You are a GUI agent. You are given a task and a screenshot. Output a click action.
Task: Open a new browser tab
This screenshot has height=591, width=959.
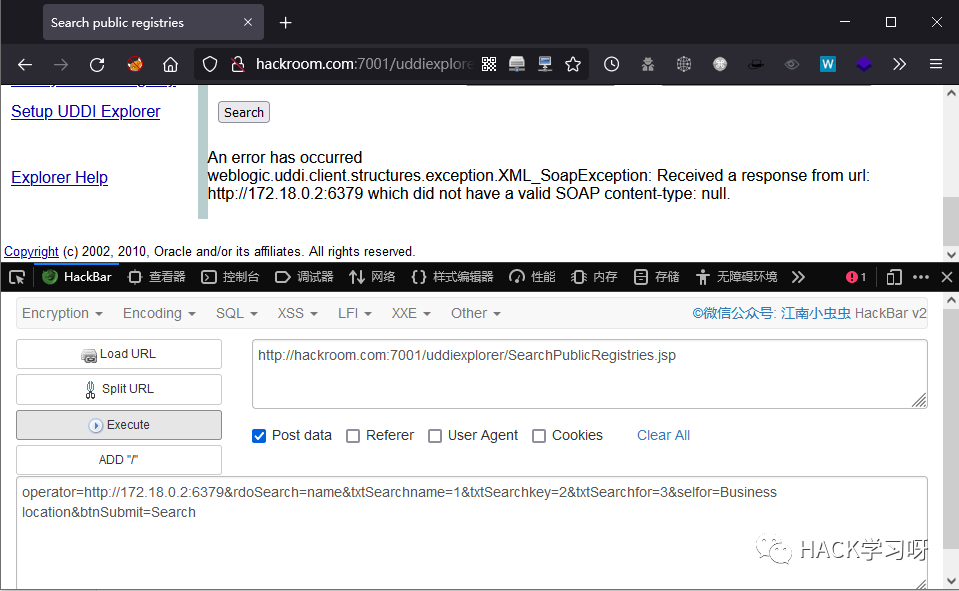click(285, 23)
